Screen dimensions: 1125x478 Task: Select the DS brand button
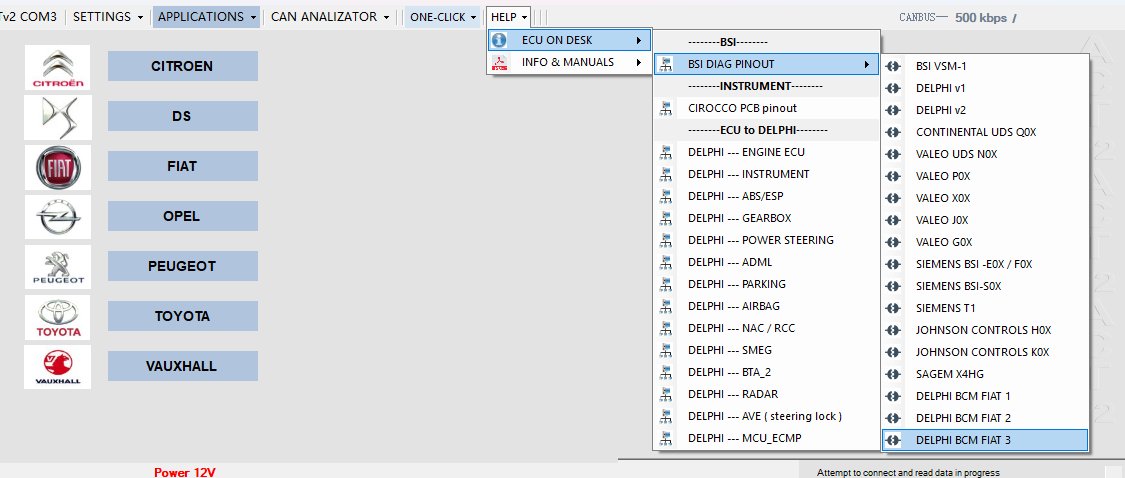(182, 116)
